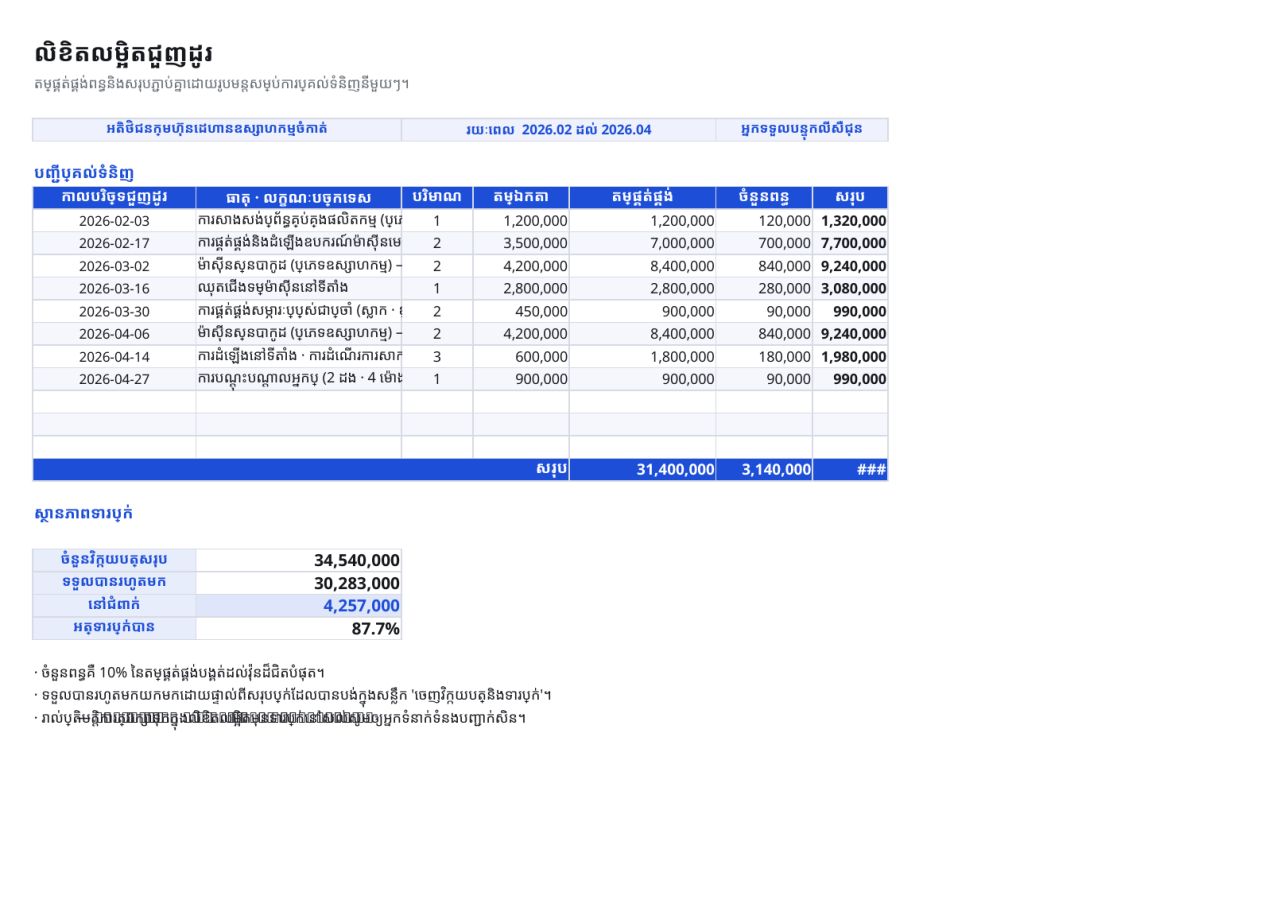
Task: Click the 990,000 total in the 2026-03-30 row
Action: click(x=850, y=311)
